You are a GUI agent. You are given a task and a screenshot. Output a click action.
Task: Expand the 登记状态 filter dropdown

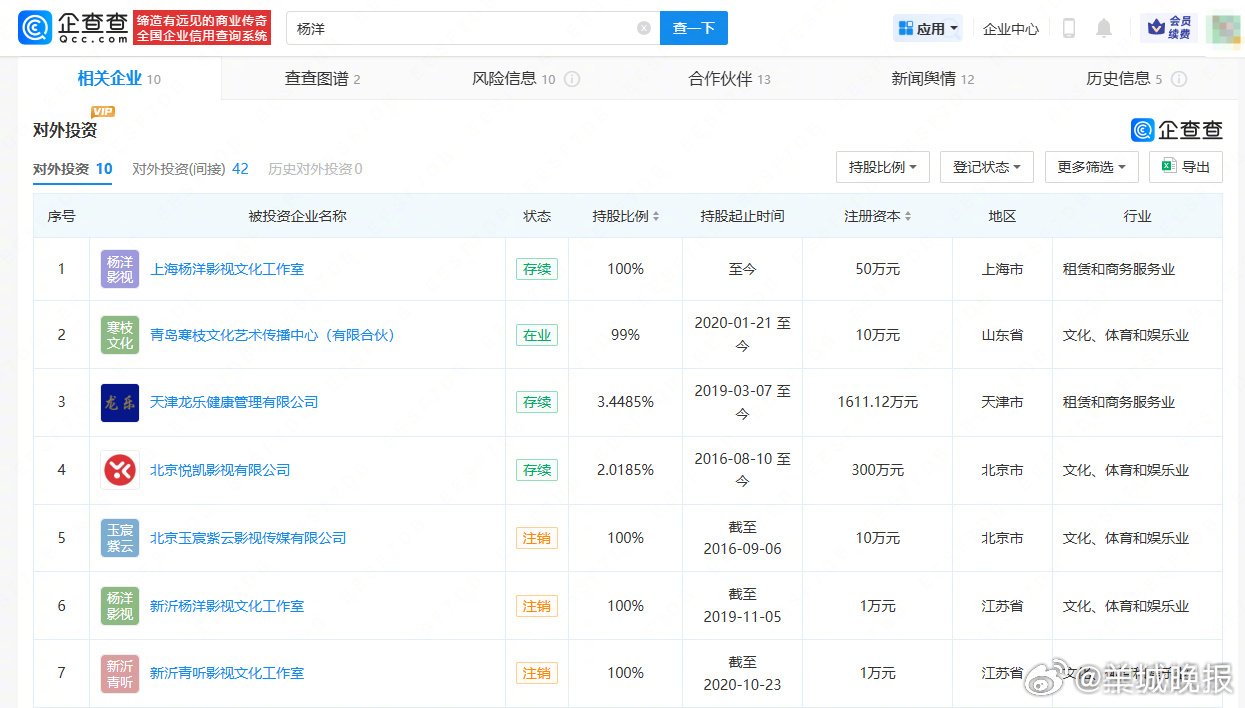[986, 168]
